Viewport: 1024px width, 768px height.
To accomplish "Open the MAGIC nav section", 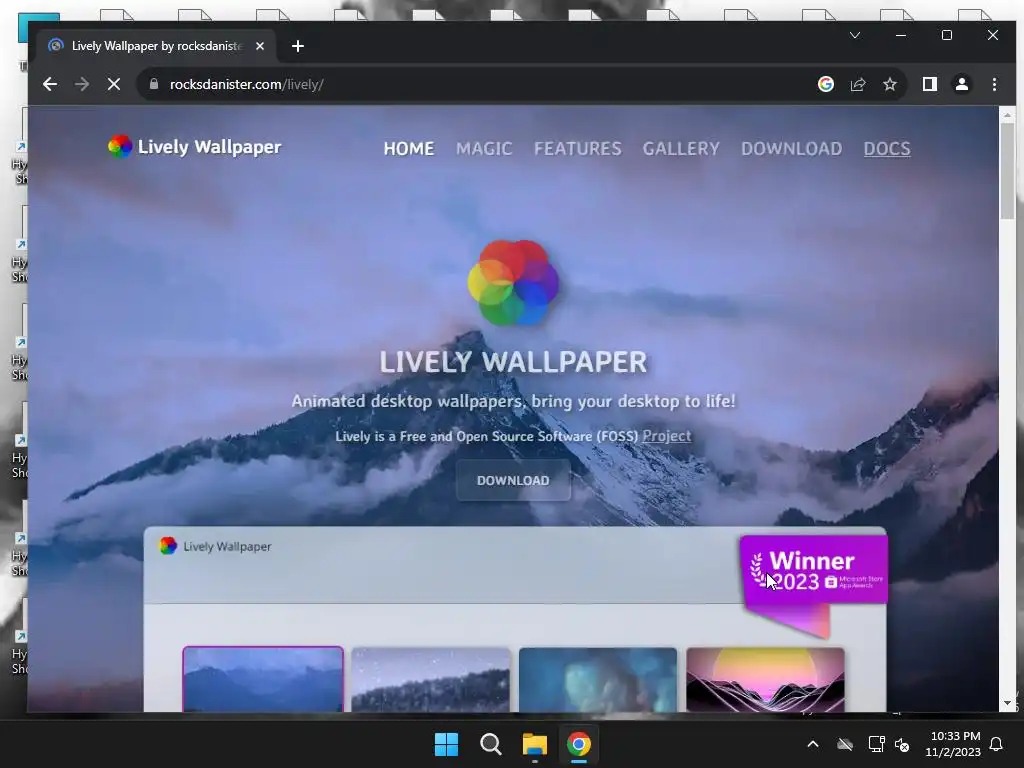I will tap(484, 148).
